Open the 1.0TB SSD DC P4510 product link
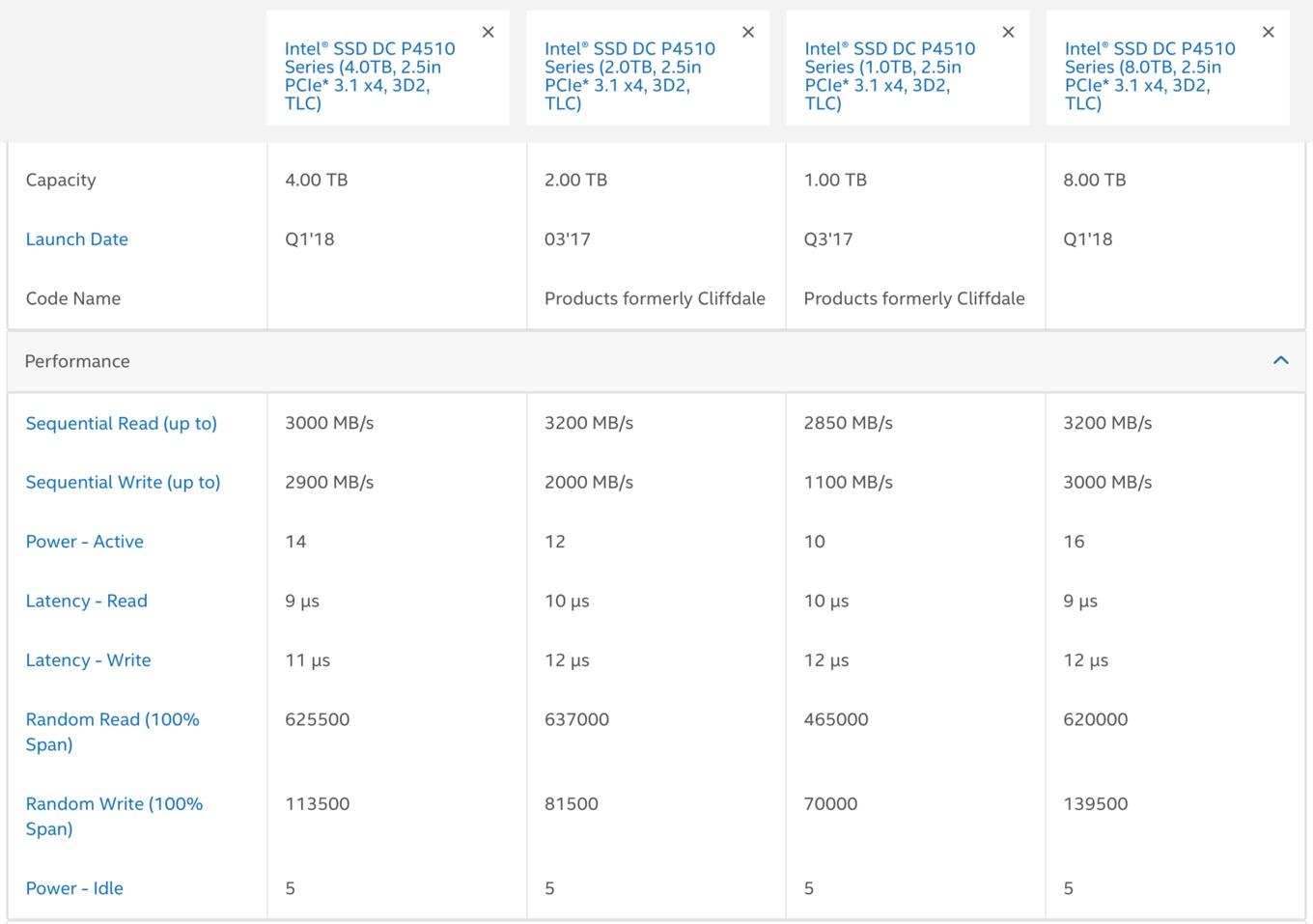The image size is (1313, 924). [x=890, y=75]
